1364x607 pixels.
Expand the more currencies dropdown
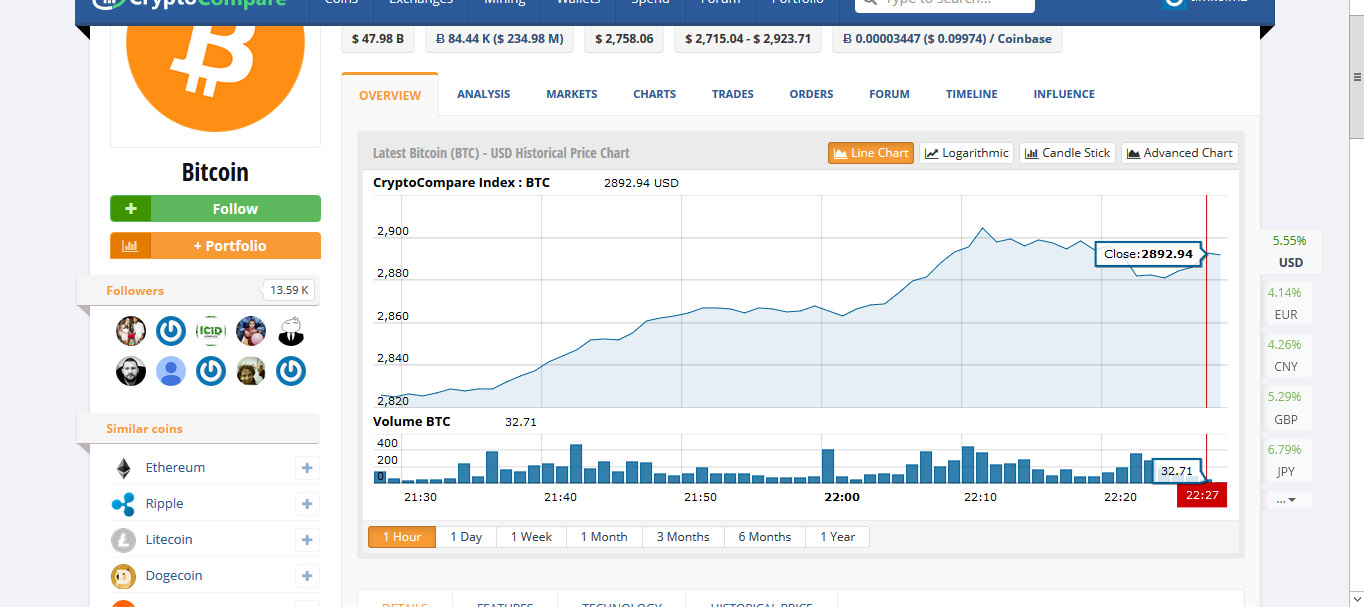pyautogui.click(x=1286, y=499)
